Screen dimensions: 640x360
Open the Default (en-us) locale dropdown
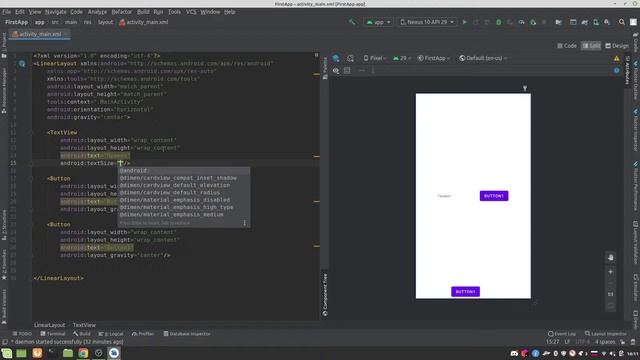[x=483, y=58]
